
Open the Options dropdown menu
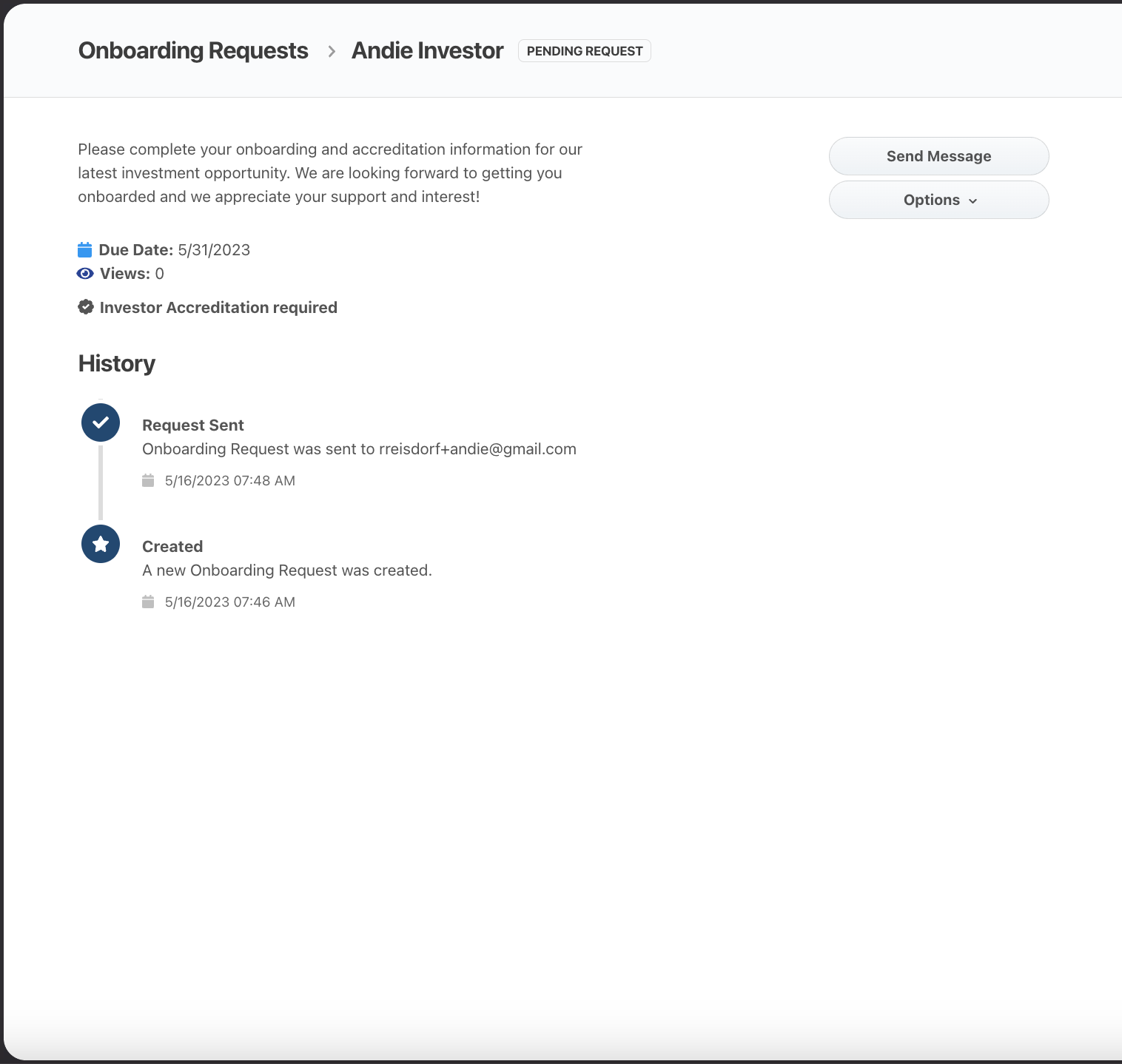[938, 200]
